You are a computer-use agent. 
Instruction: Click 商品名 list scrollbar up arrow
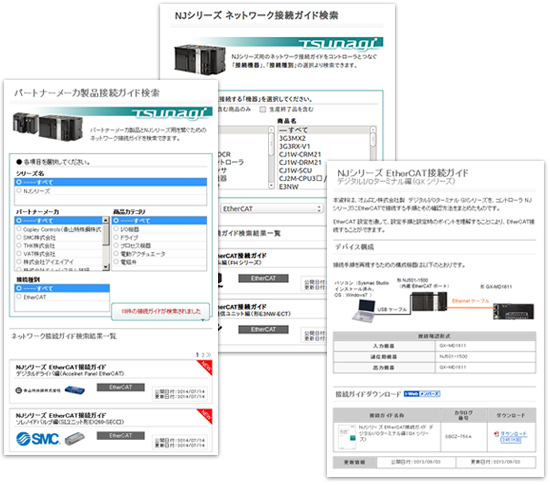point(373,130)
